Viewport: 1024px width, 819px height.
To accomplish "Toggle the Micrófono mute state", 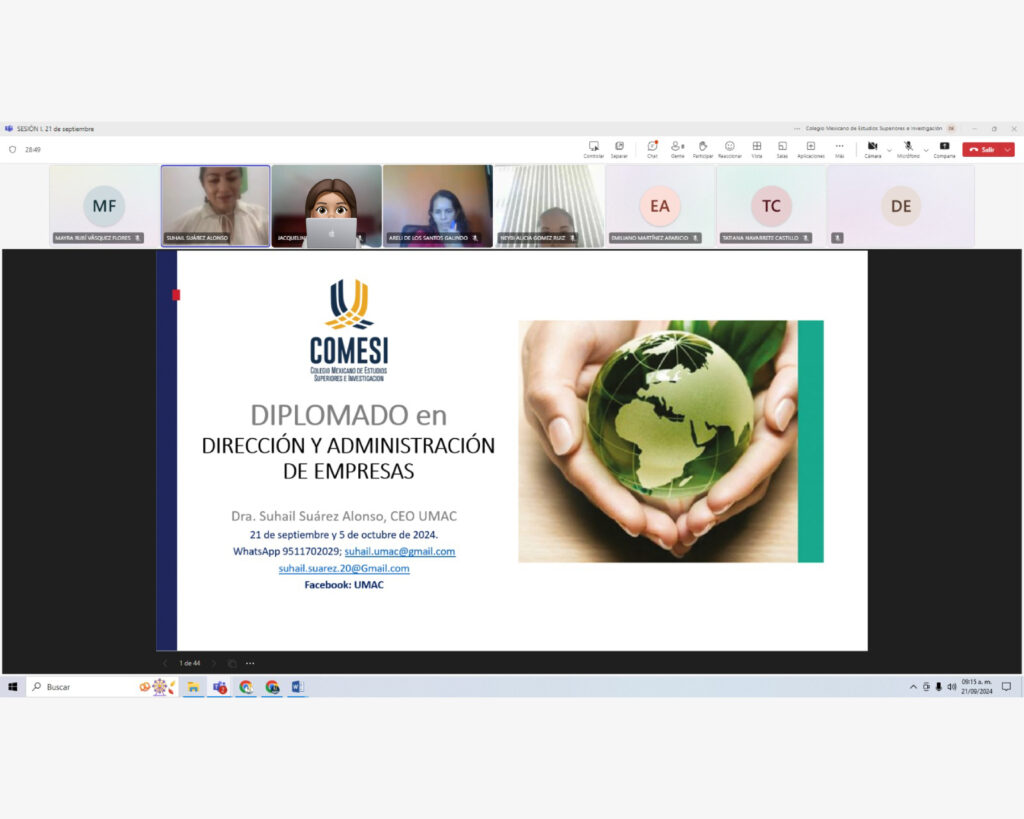I will (908, 149).
